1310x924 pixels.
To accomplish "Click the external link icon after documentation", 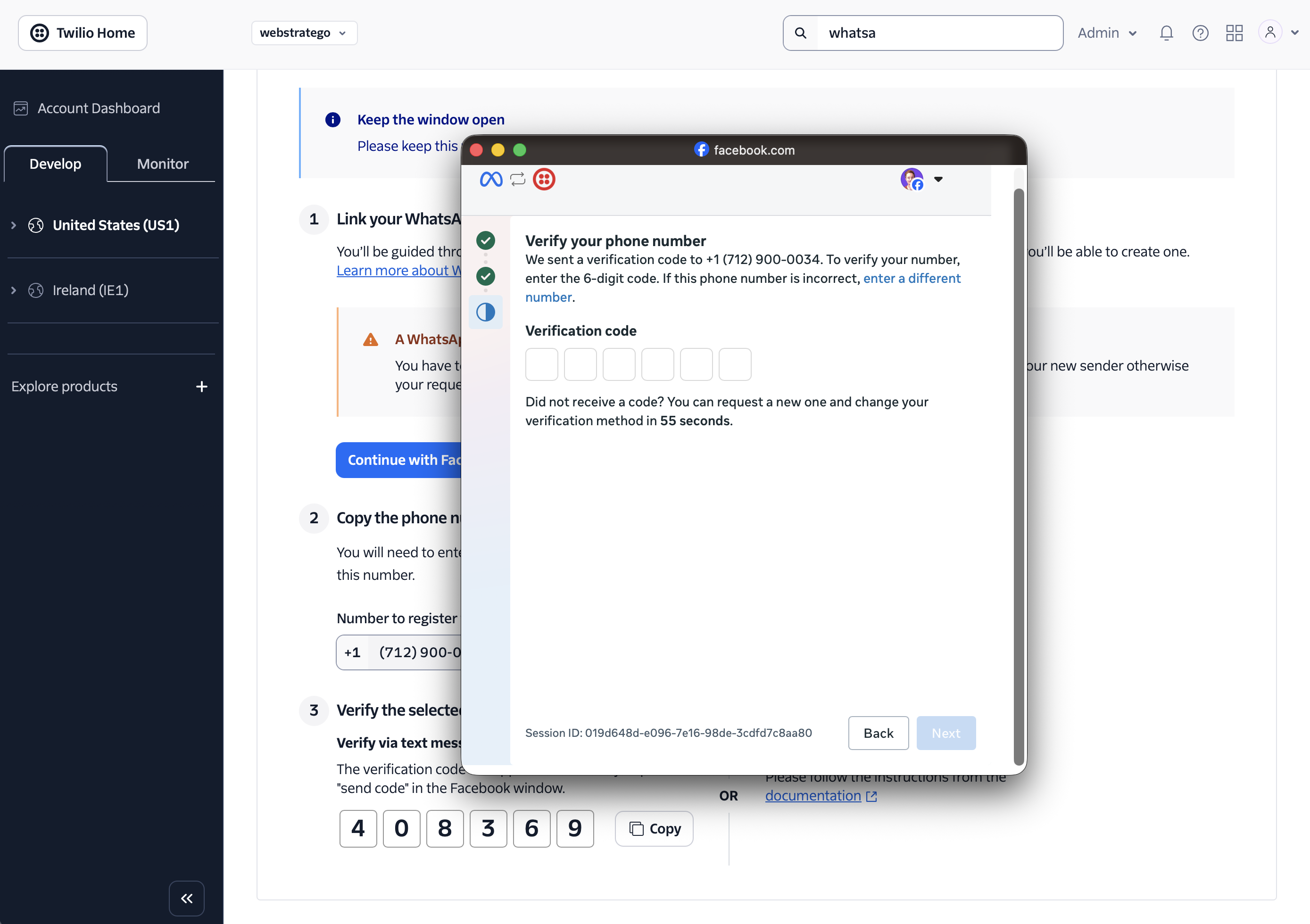I will (x=871, y=796).
